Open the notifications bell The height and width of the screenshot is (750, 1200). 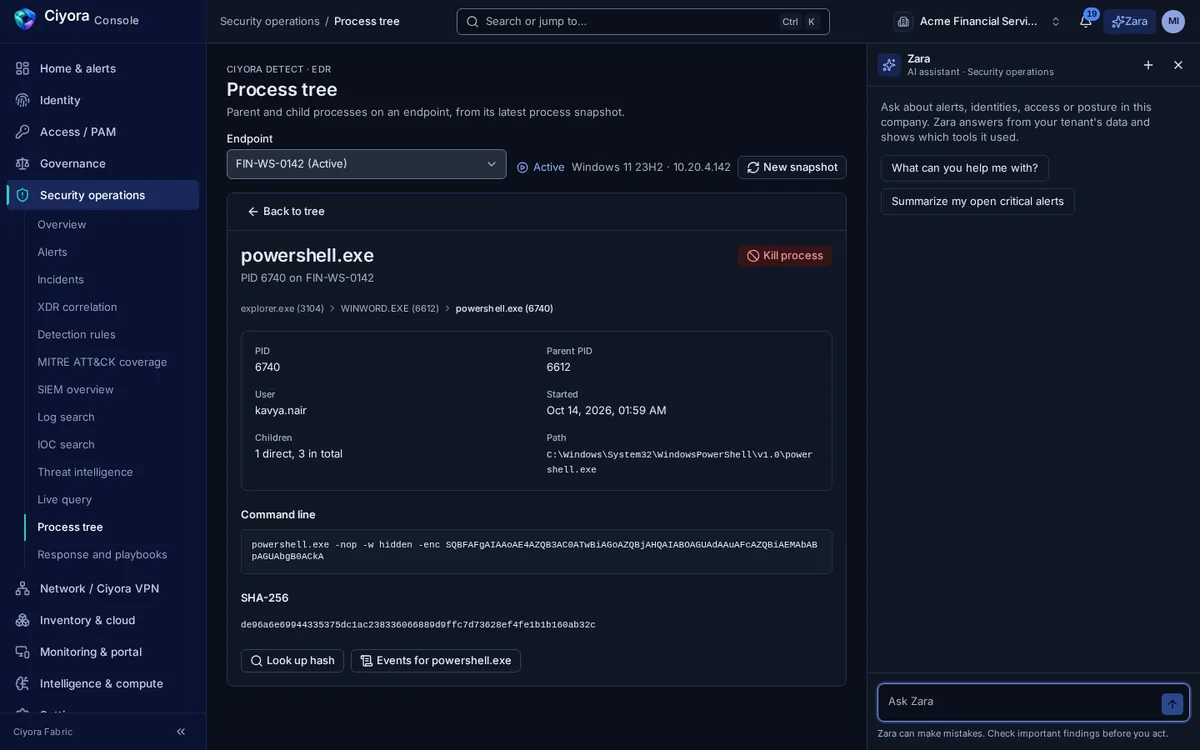[1086, 21]
